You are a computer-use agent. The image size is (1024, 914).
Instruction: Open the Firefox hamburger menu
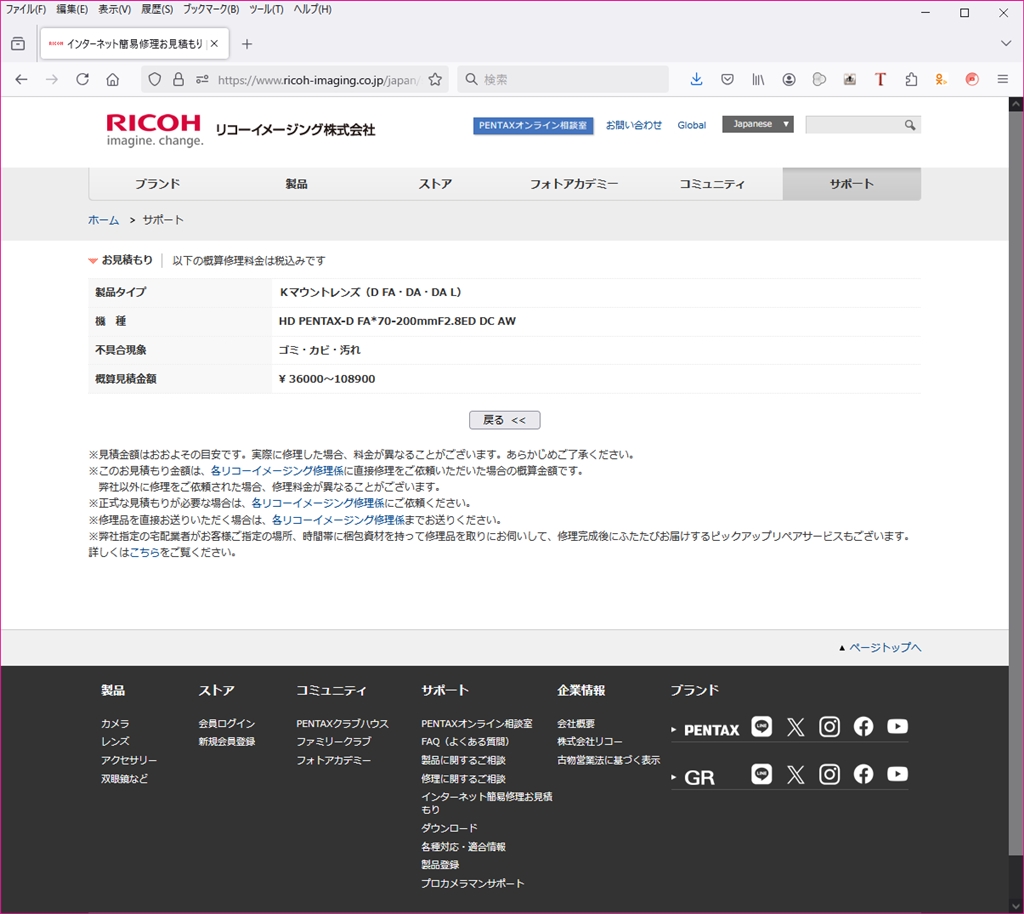pyautogui.click(x=1002, y=80)
